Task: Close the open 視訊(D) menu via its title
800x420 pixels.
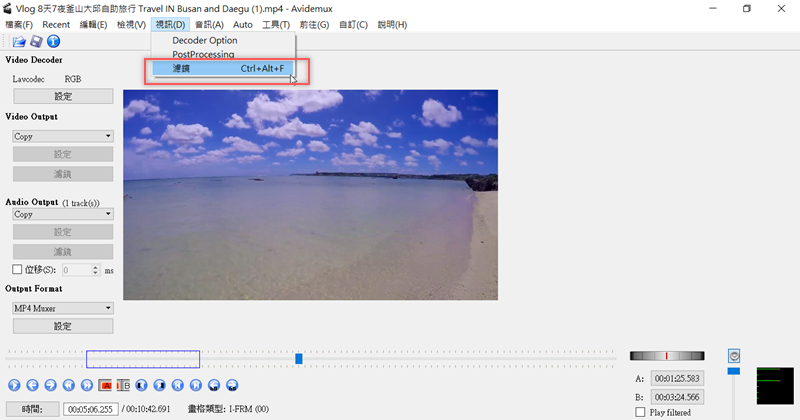Action: pos(170,24)
